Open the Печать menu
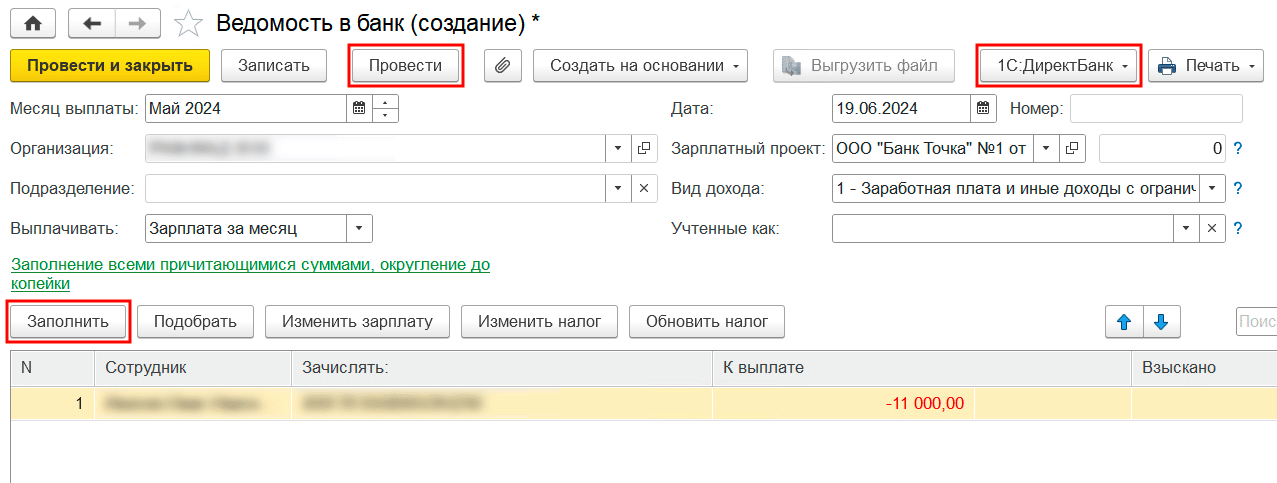Image resolution: width=1277 pixels, height=483 pixels. point(1206,66)
